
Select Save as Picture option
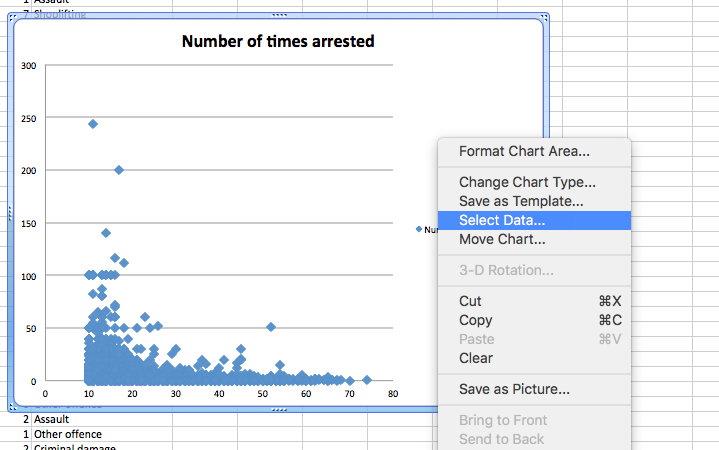click(x=514, y=389)
